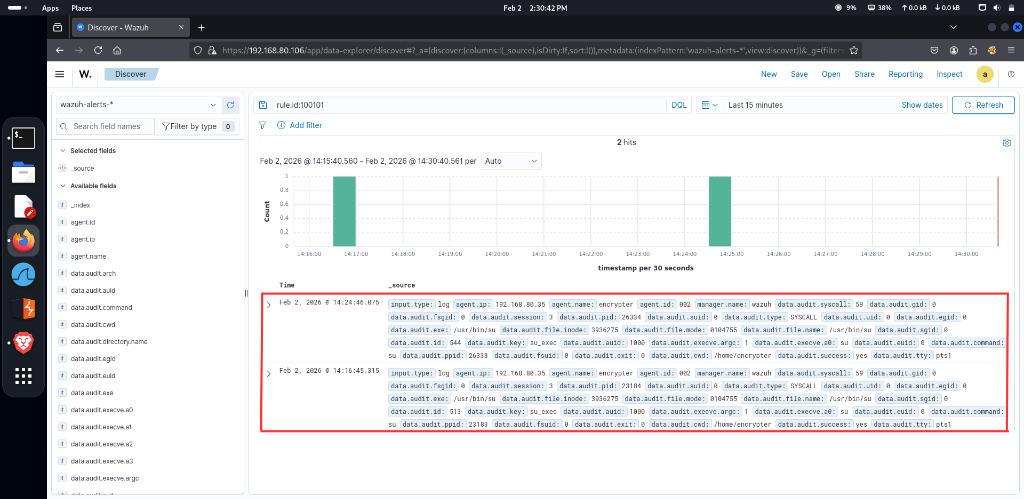Open Firefox extensions puzzle icon

973,50
